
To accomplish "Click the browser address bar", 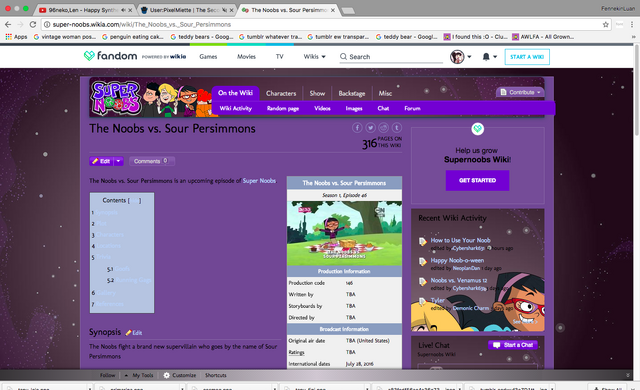I will (x=322, y=24).
